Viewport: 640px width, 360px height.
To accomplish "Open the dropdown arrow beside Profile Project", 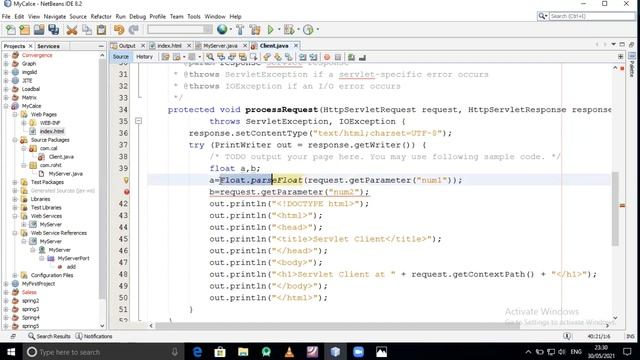I will [318, 30].
